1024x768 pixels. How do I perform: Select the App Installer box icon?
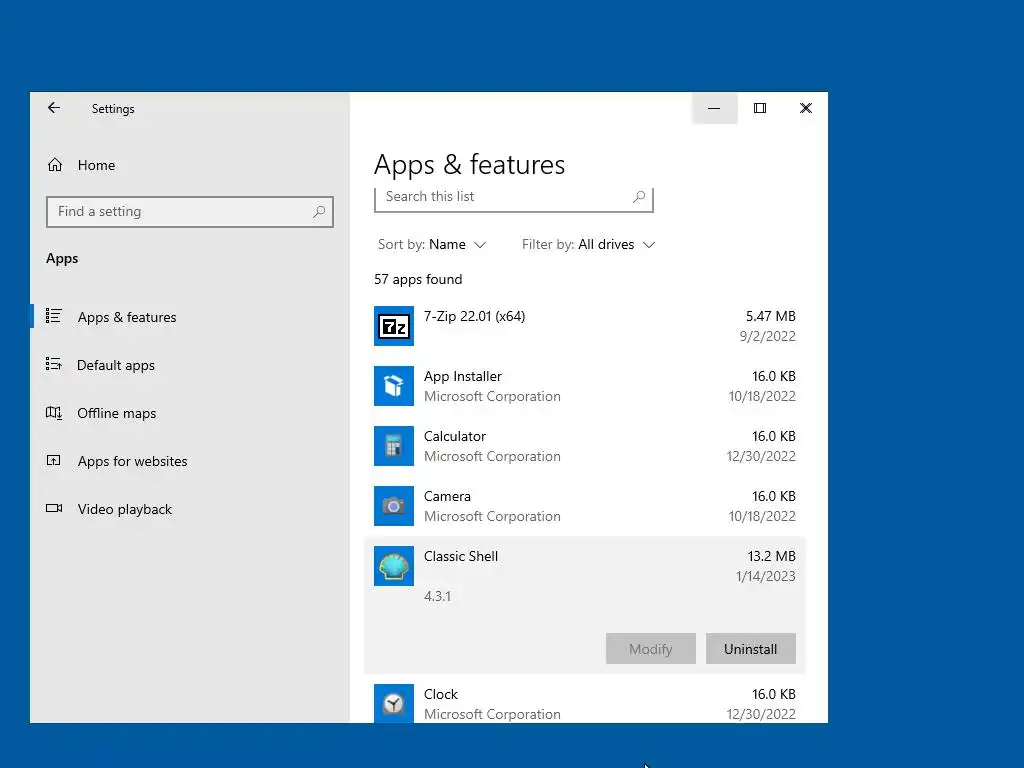pyautogui.click(x=394, y=386)
